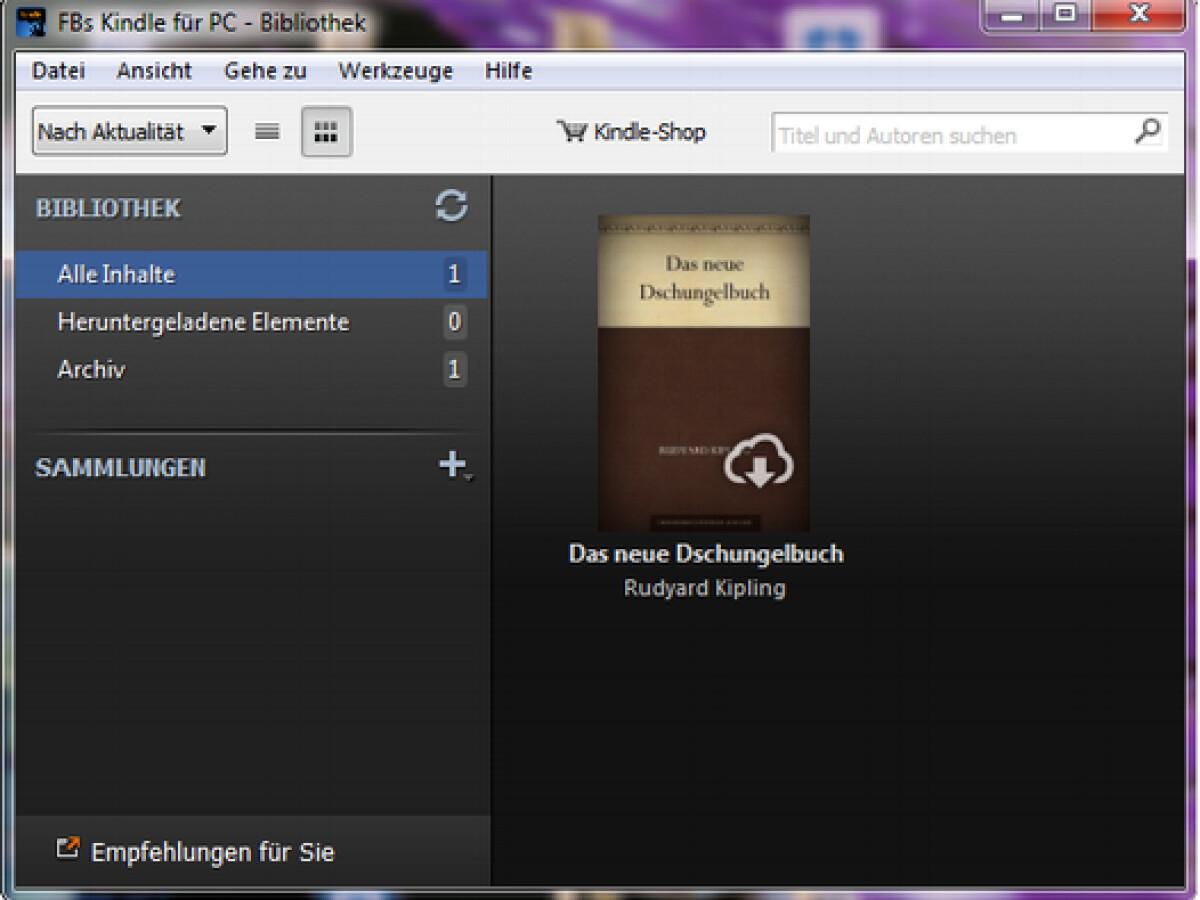Click the search magnifier icon
Viewport: 1200px width, 900px height.
click(1147, 131)
